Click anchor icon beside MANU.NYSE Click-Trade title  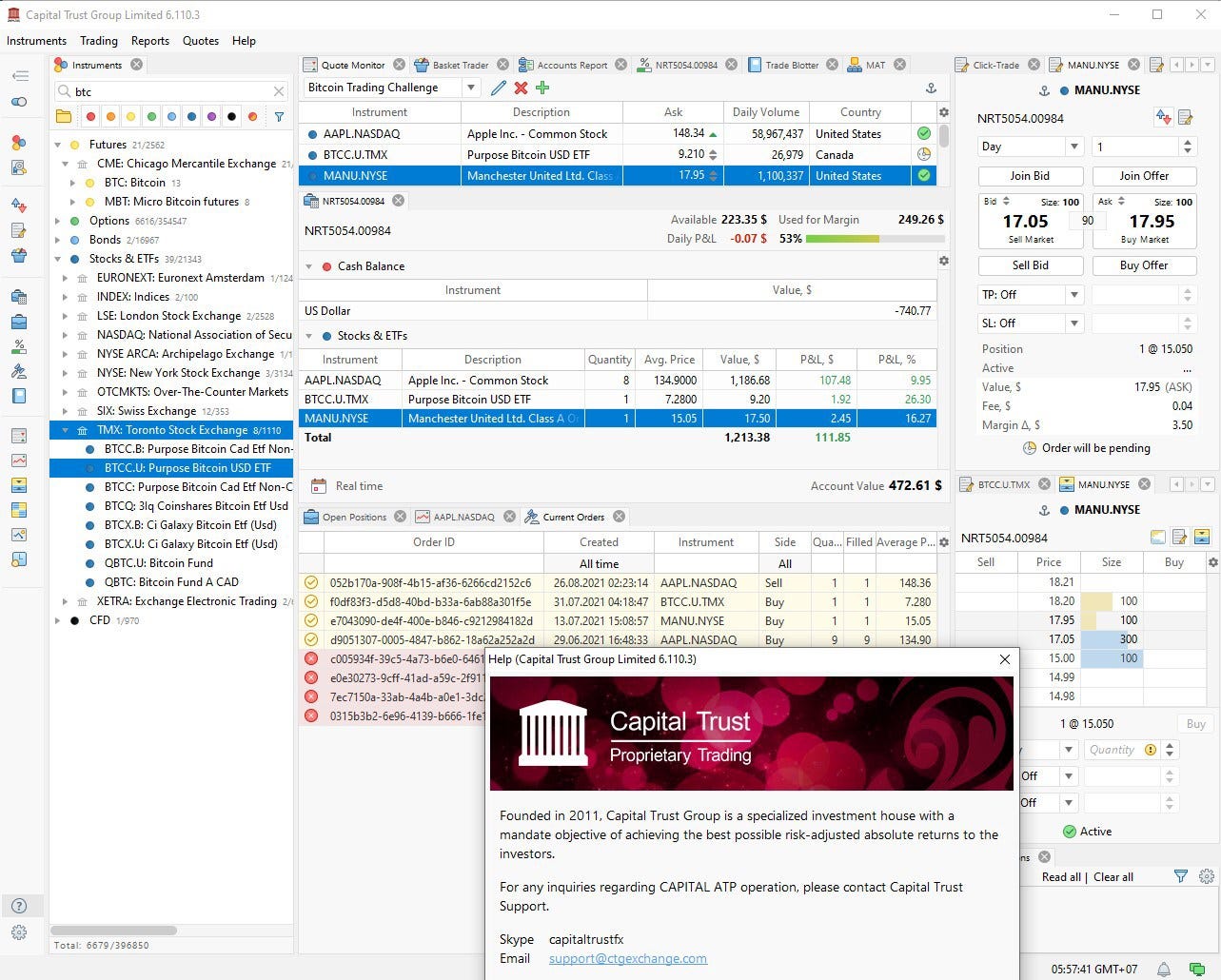[1044, 90]
